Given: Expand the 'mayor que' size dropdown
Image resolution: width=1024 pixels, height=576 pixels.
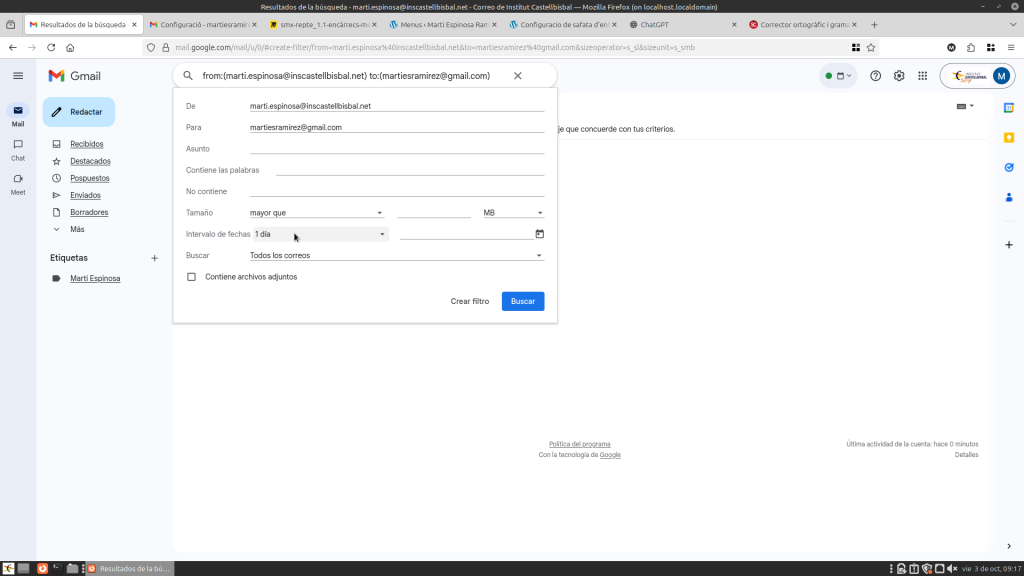Looking at the screenshot, I should 316,213.
